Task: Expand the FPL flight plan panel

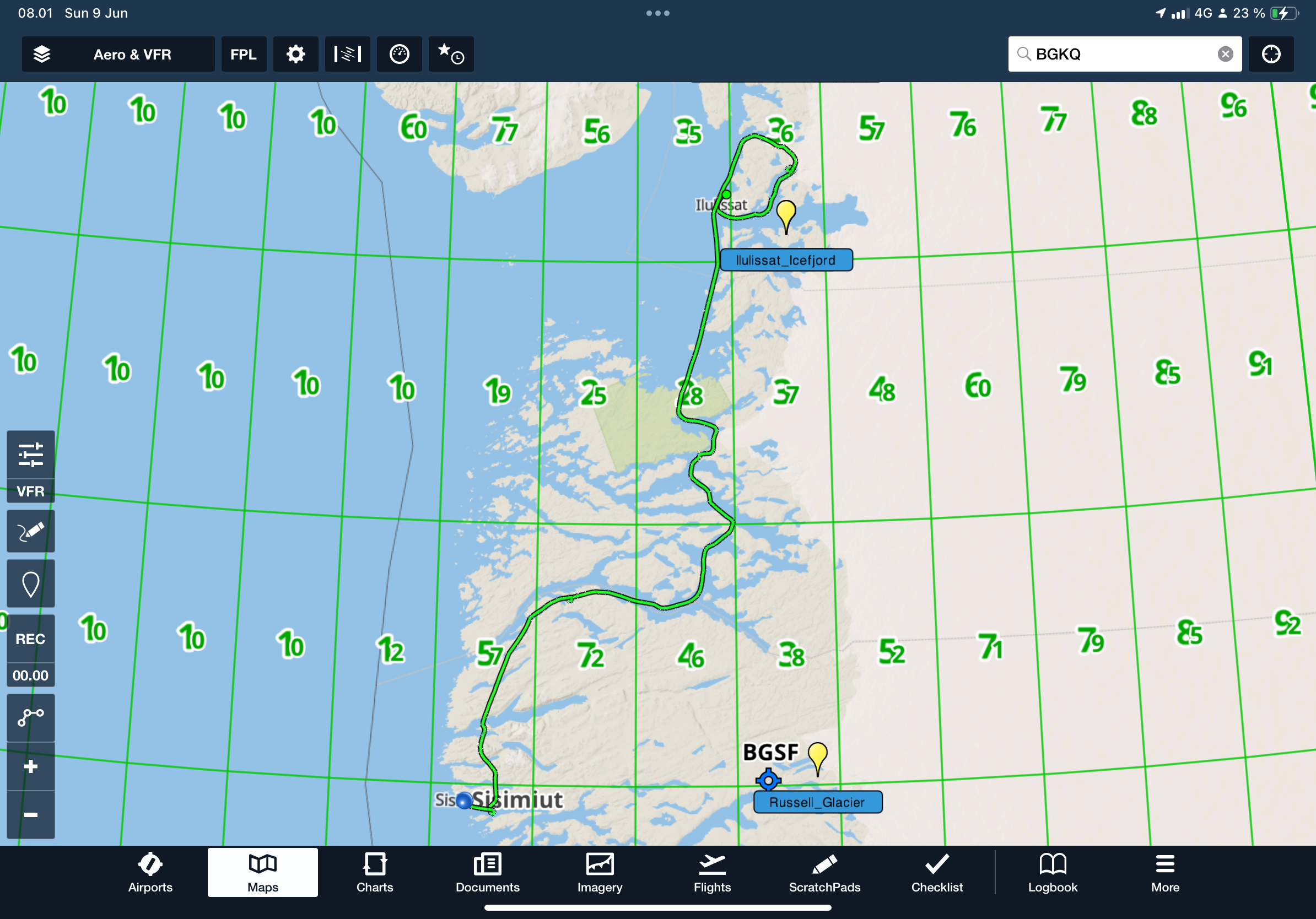Action: coord(244,55)
